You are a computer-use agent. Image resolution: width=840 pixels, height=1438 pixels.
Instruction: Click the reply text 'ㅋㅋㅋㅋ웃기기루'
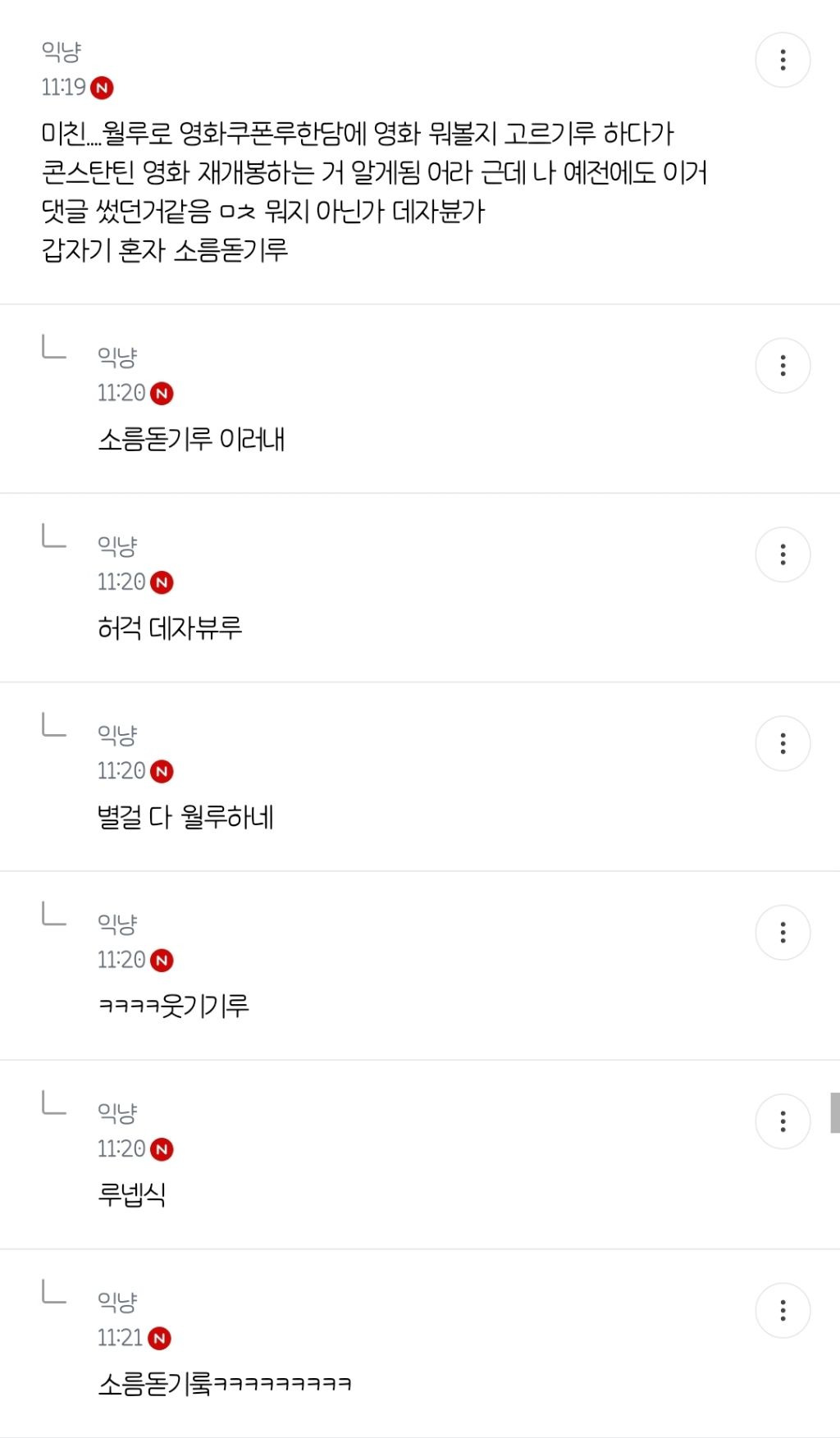click(173, 1006)
